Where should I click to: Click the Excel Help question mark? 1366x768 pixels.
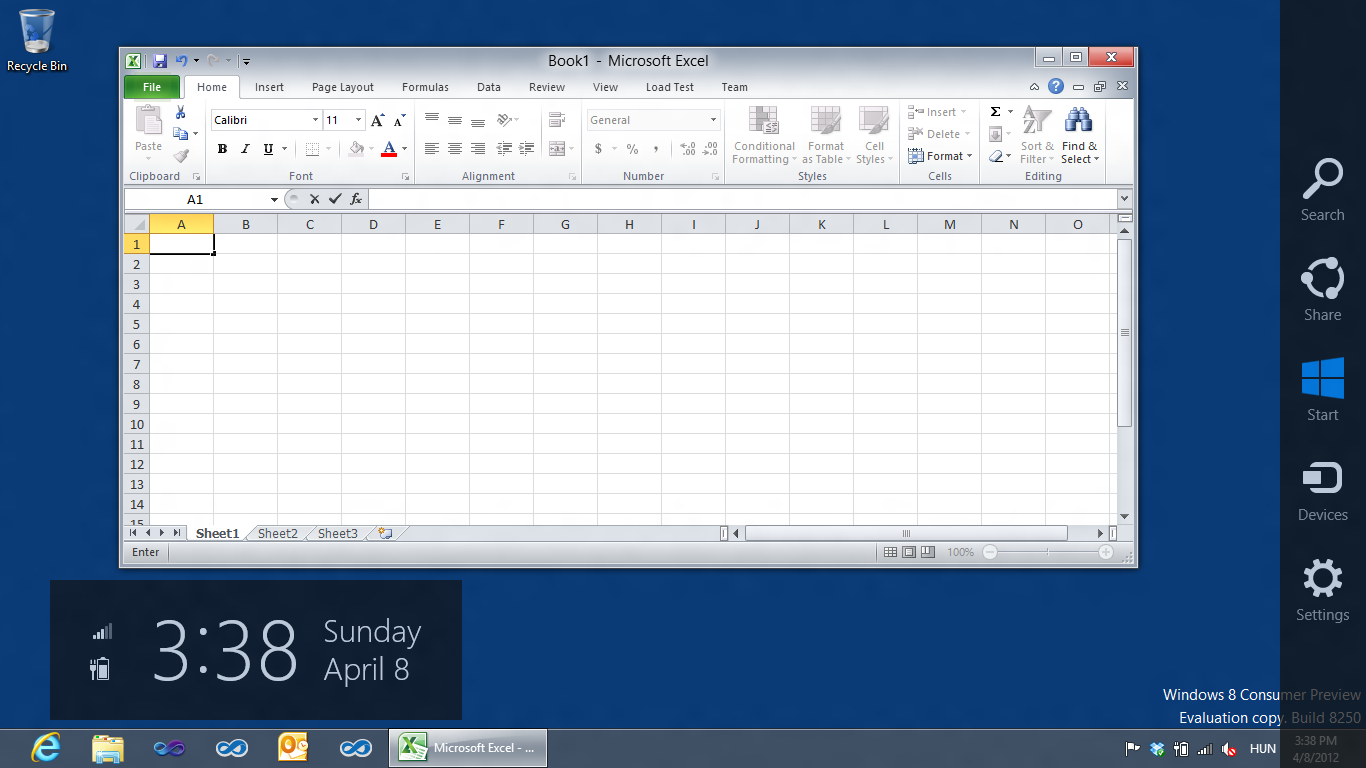1056,87
